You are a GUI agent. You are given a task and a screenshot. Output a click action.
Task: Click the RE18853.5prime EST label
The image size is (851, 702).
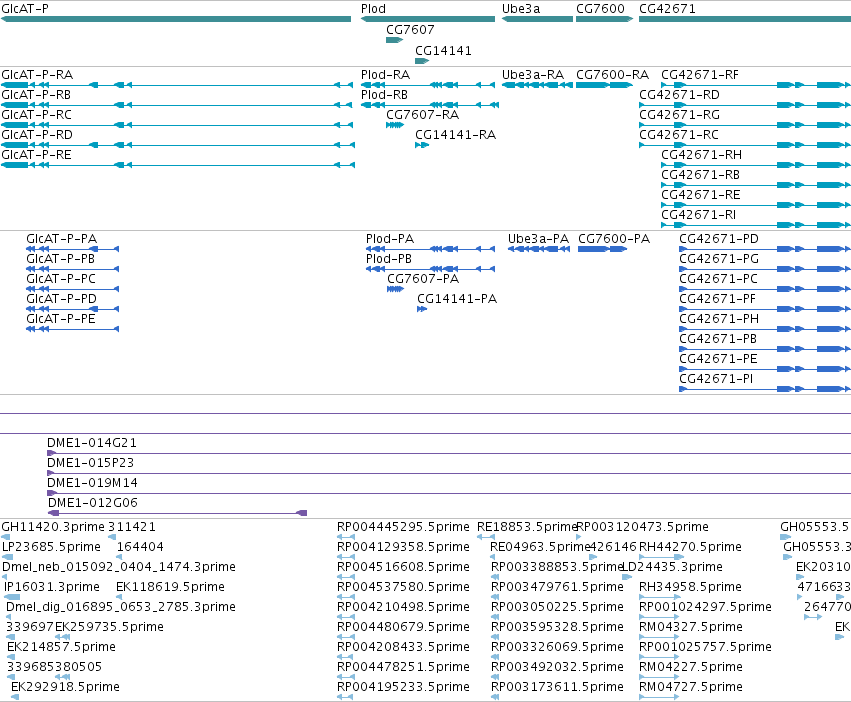click(x=526, y=527)
